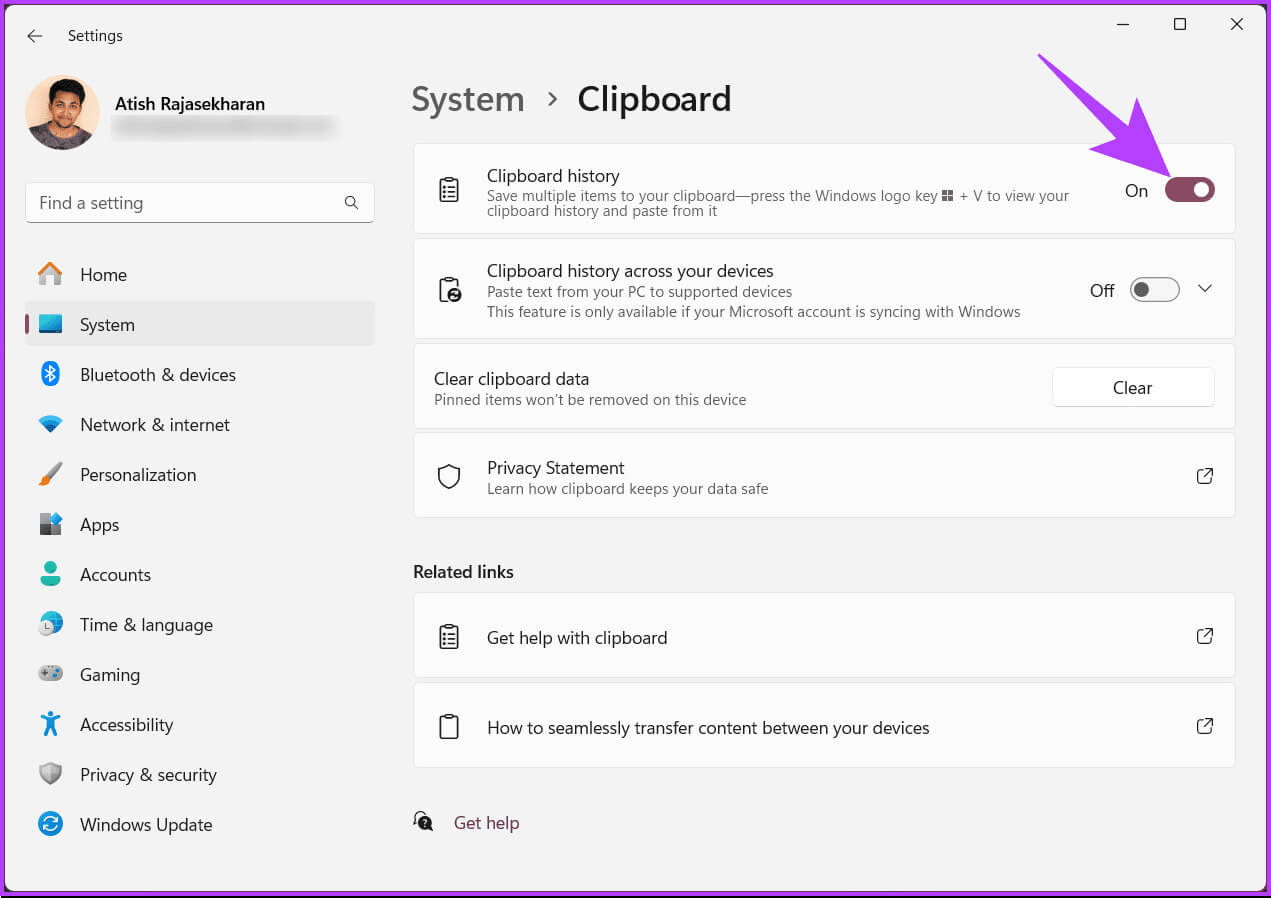This screenshot has width=1271, height=898.
Task: Click the Windows Update sync icon
Action: [x=50, y=824]
